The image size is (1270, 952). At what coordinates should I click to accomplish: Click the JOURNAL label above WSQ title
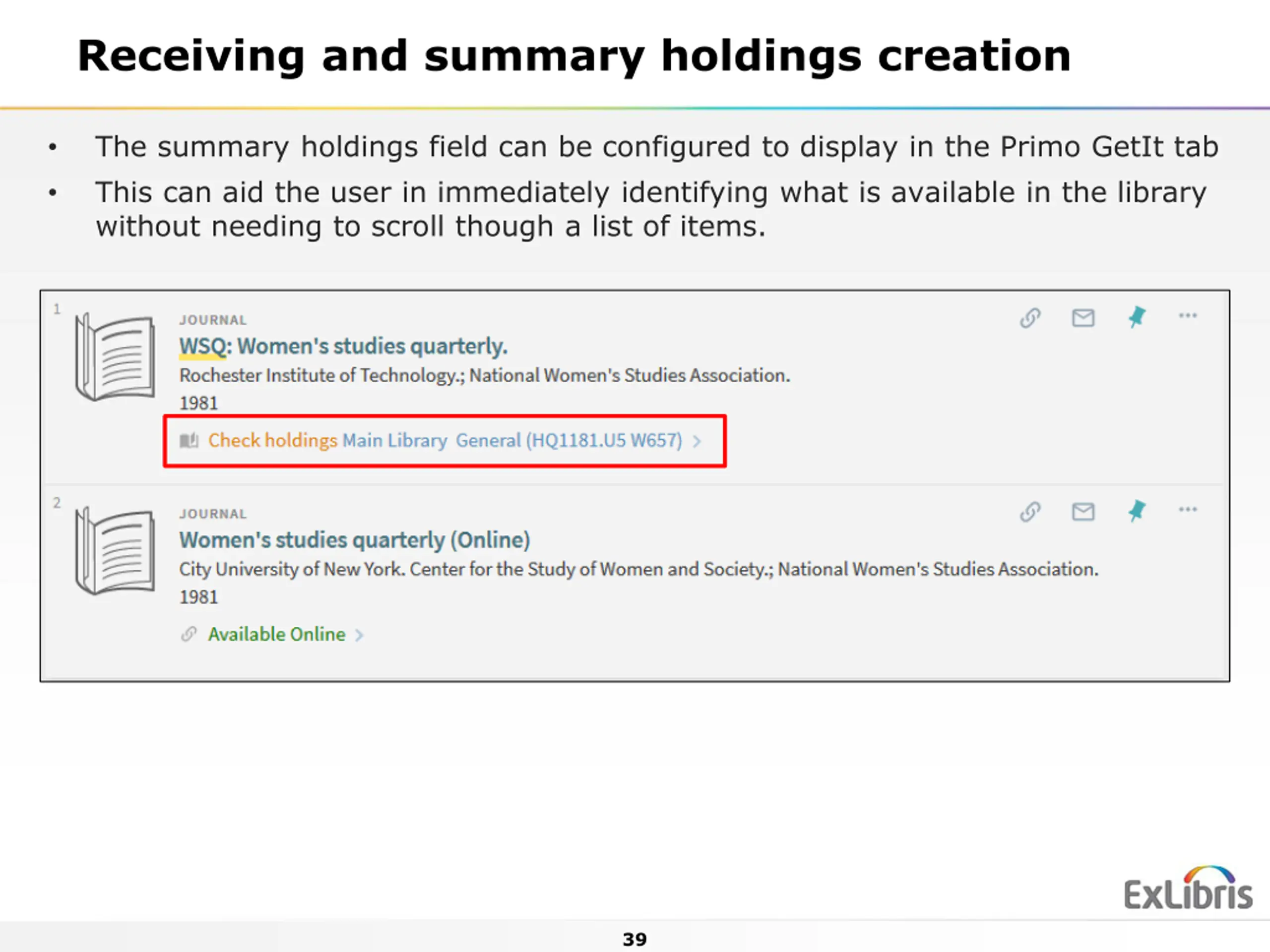(x=212, y=320)
